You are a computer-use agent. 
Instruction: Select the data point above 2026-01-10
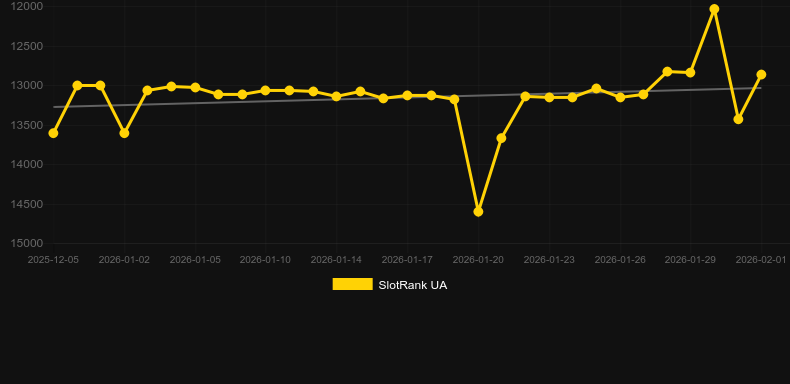coord(266,91)
